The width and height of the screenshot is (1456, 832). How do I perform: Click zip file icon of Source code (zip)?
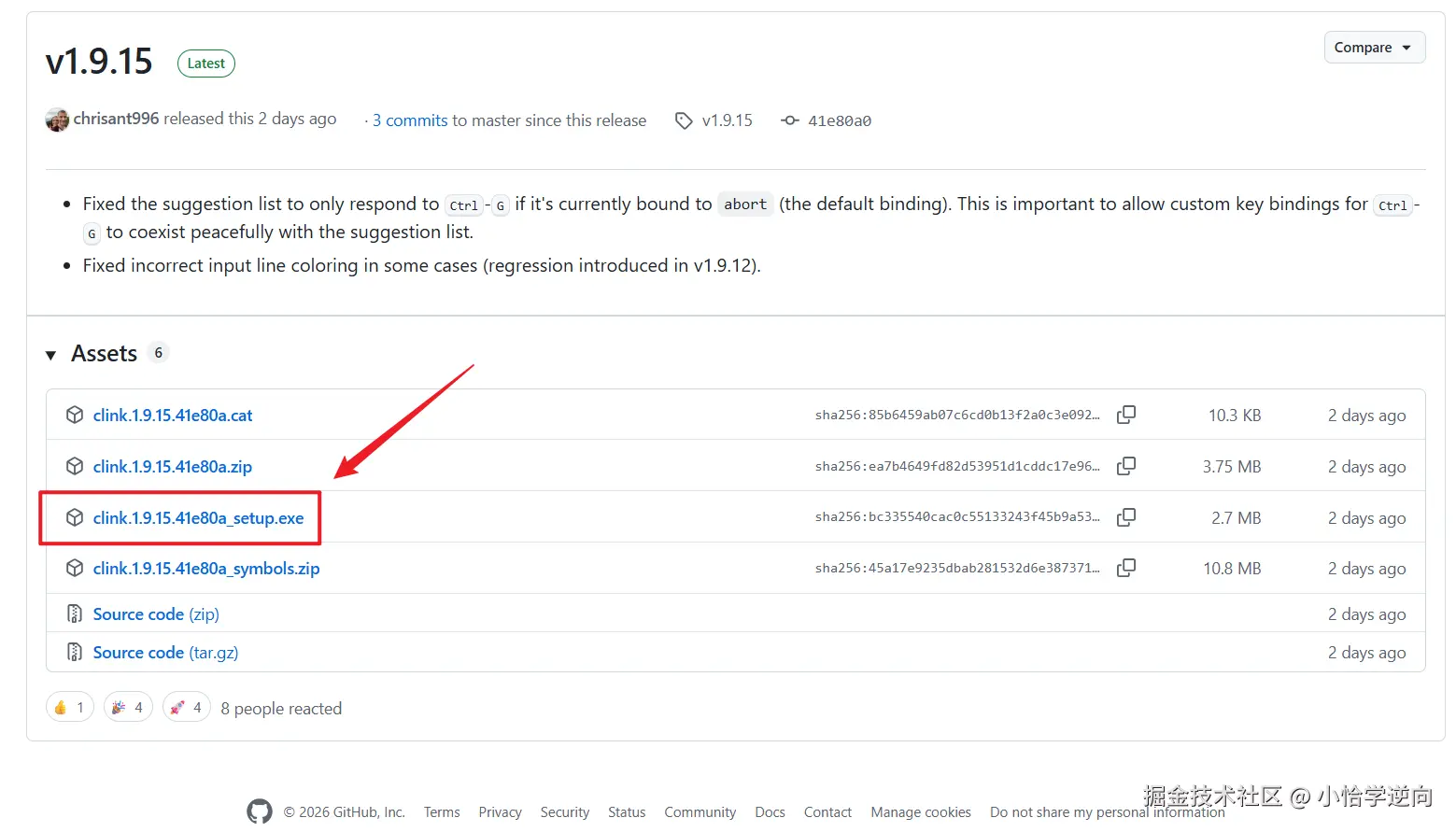tap(75, 613)
